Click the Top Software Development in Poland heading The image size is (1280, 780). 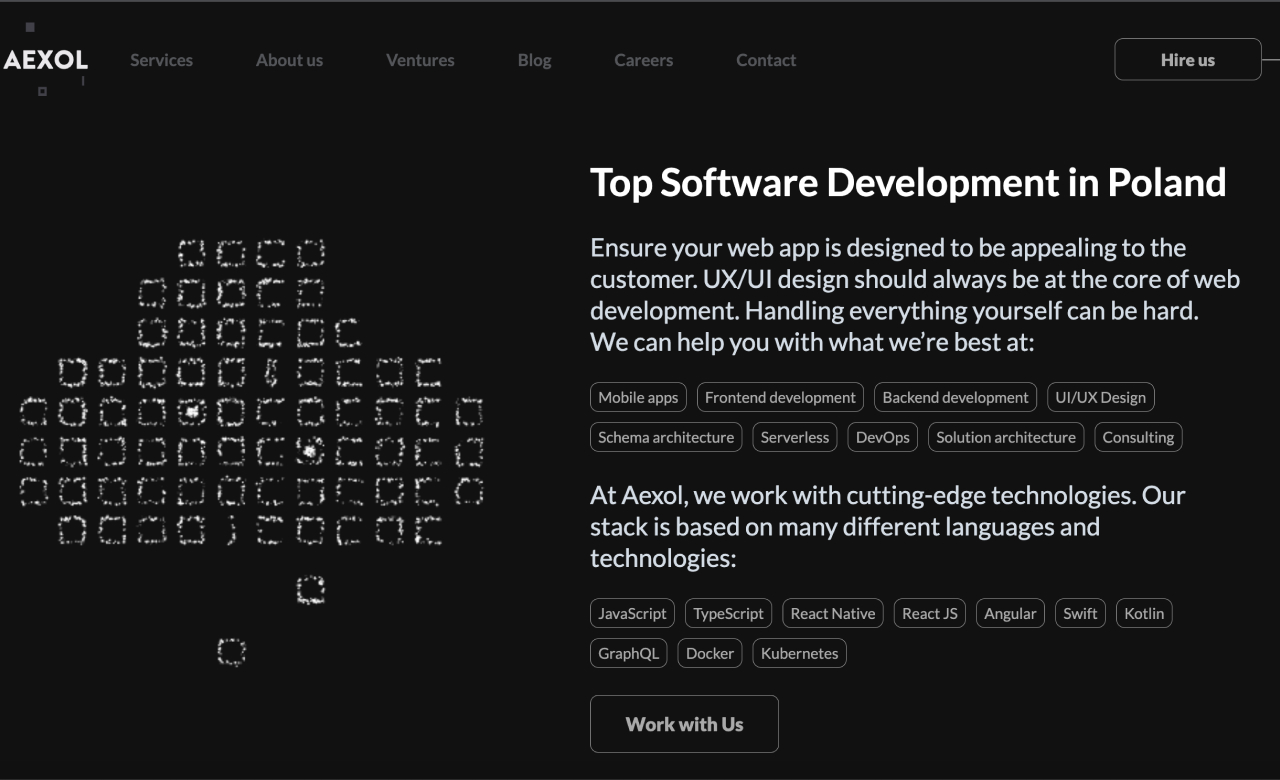point(908,183)
